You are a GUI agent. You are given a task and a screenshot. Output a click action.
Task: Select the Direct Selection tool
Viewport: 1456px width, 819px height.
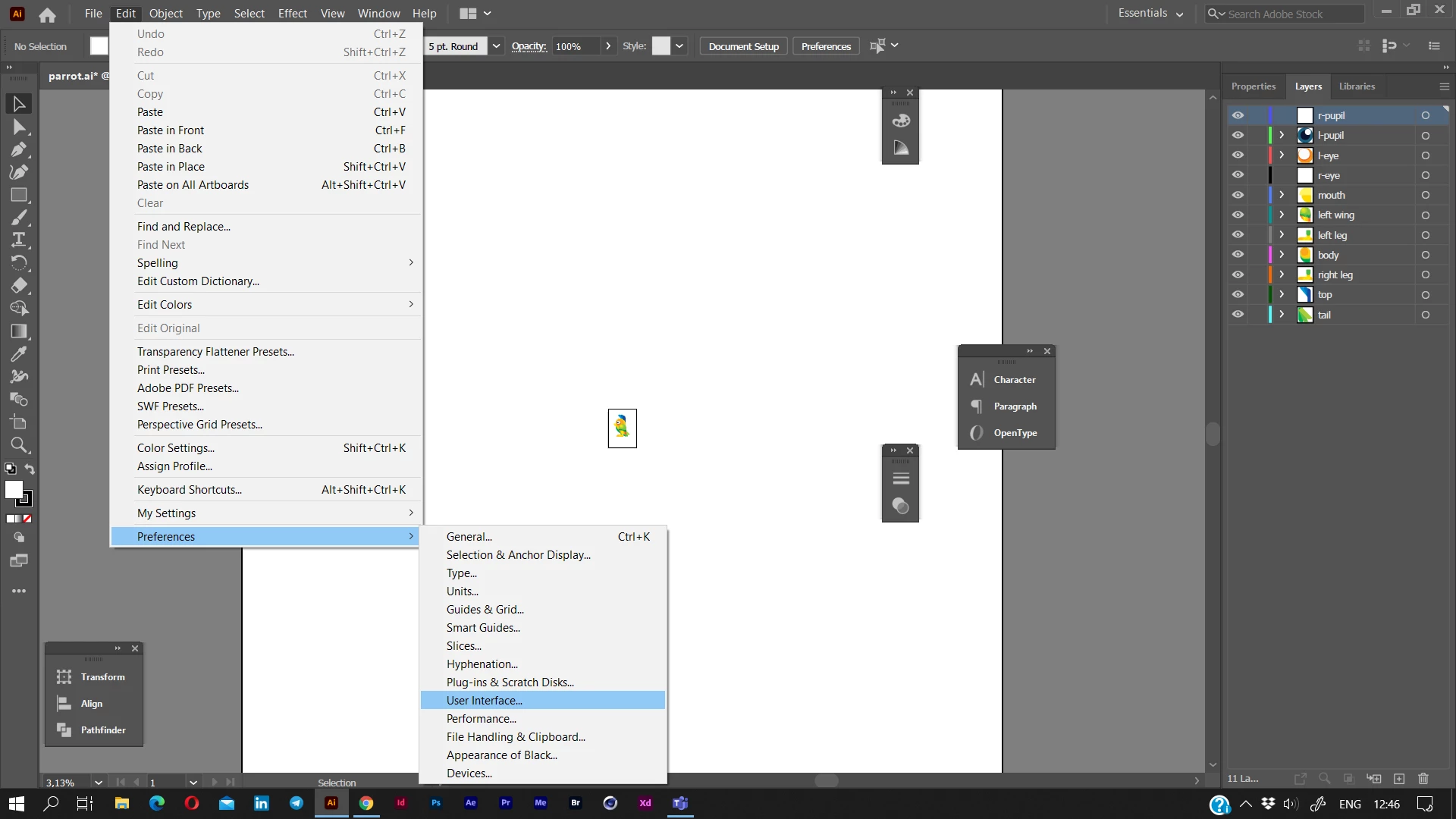[19, 127]
